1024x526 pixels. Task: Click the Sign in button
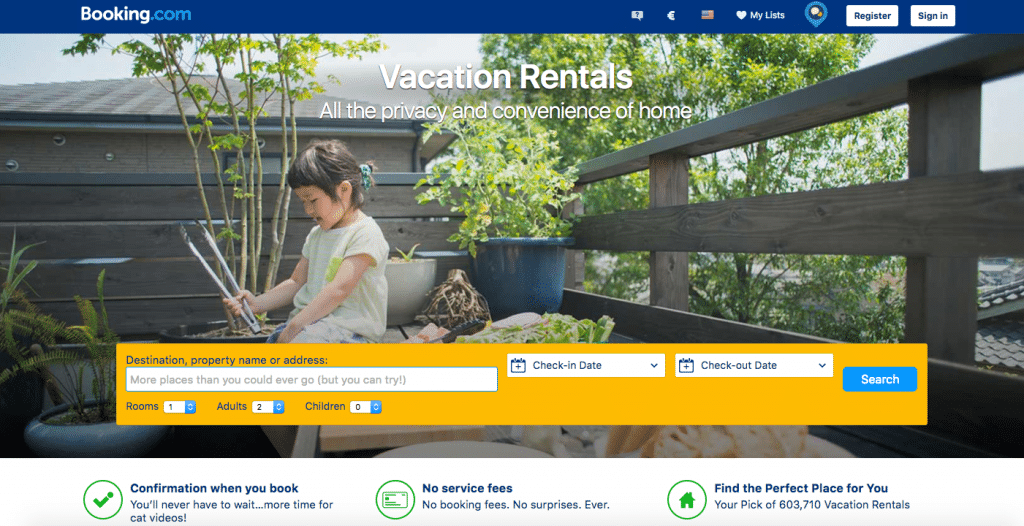point(933,16)
